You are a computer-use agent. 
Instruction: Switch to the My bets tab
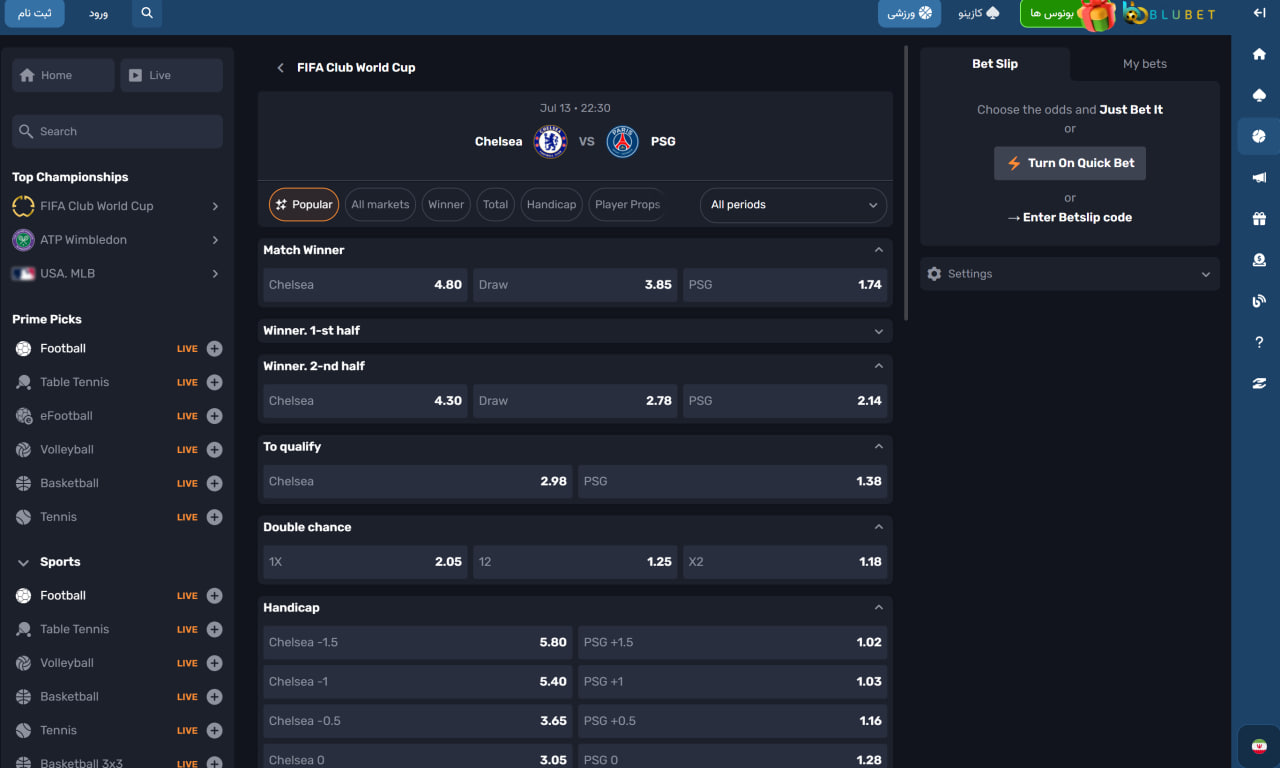click(x=1144, y=64)
